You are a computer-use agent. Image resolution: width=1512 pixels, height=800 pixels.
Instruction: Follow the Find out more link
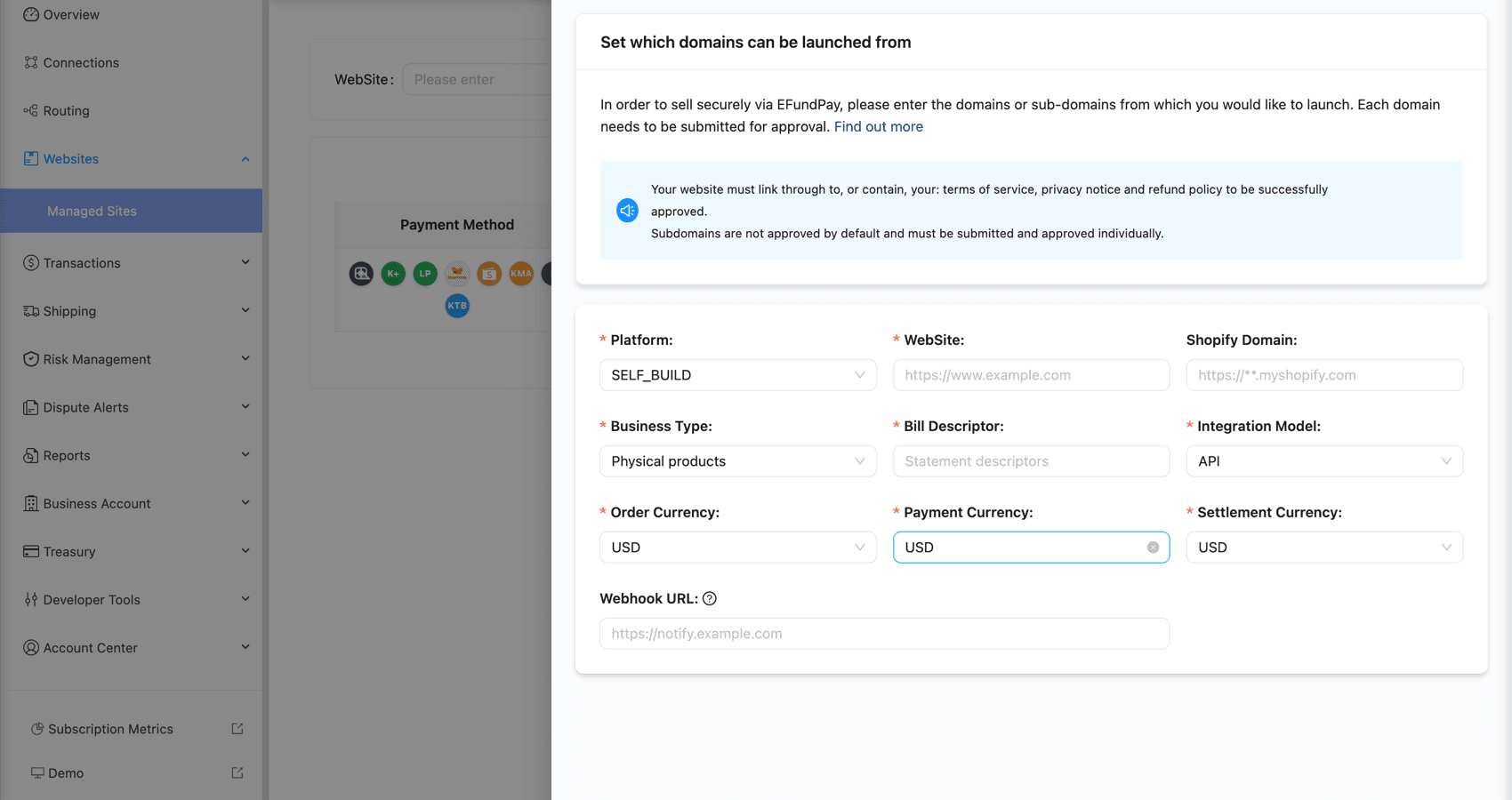[x=879, y=126]
